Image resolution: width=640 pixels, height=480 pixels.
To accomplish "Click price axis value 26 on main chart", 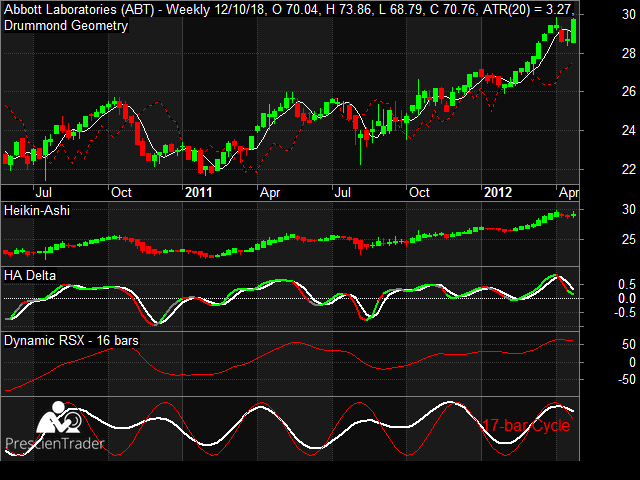I will 629,91.
